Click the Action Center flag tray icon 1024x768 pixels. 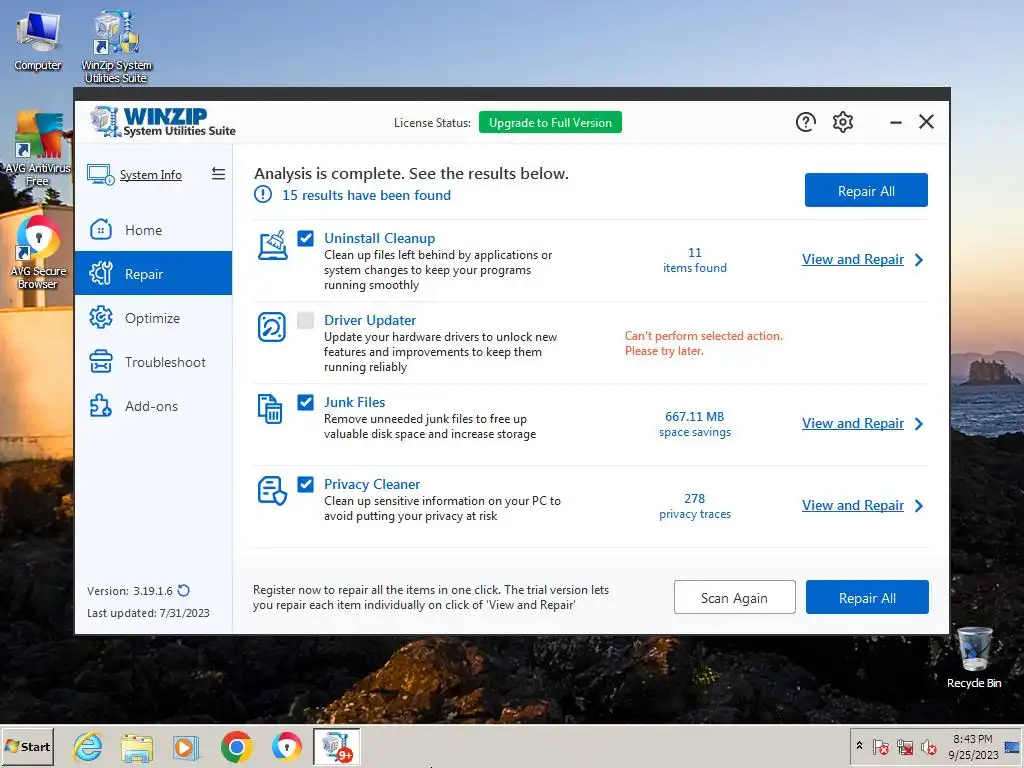tap(880, 746)
